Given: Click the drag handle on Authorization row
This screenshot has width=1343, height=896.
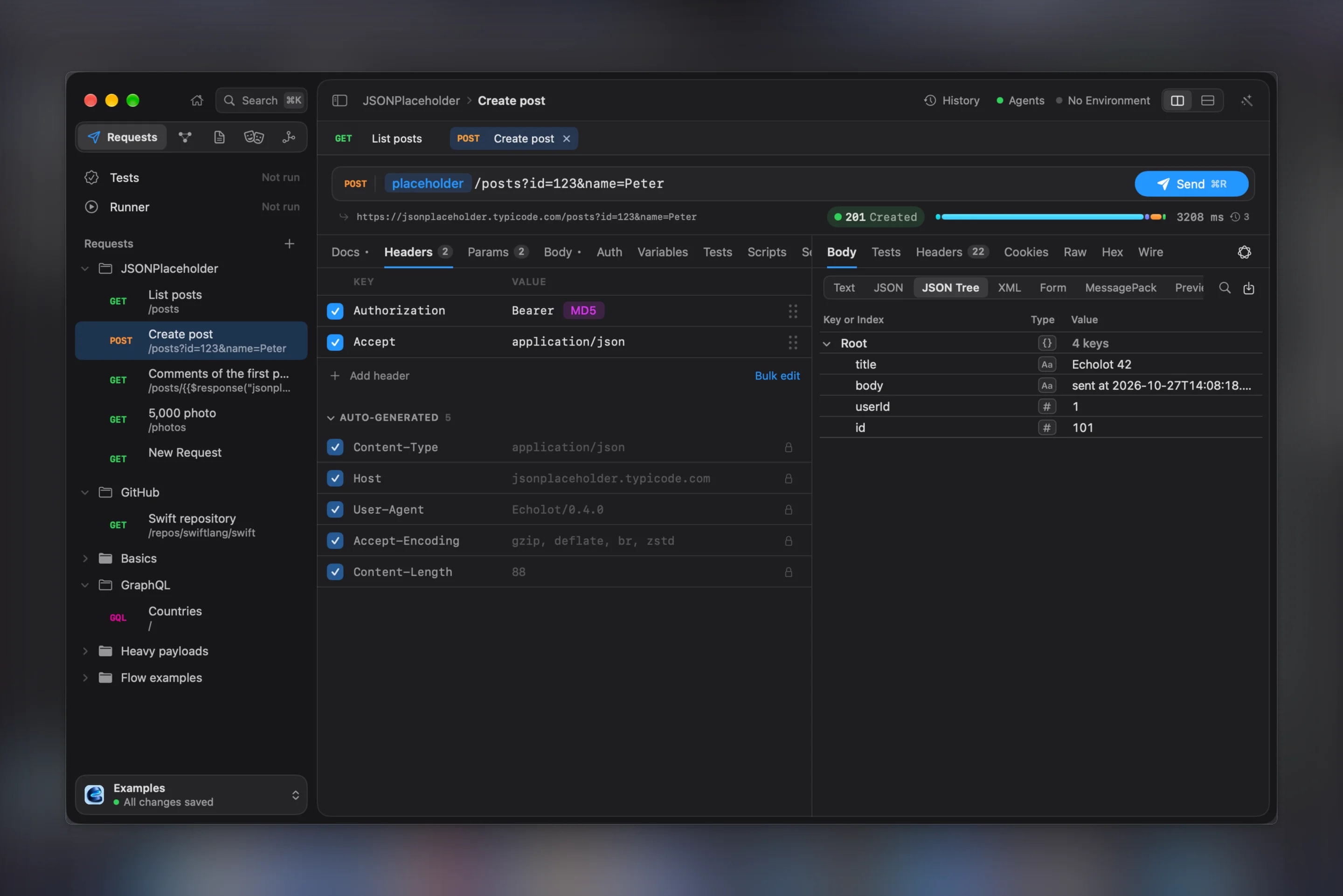Looking at the screenshot, I should (793, 311).
